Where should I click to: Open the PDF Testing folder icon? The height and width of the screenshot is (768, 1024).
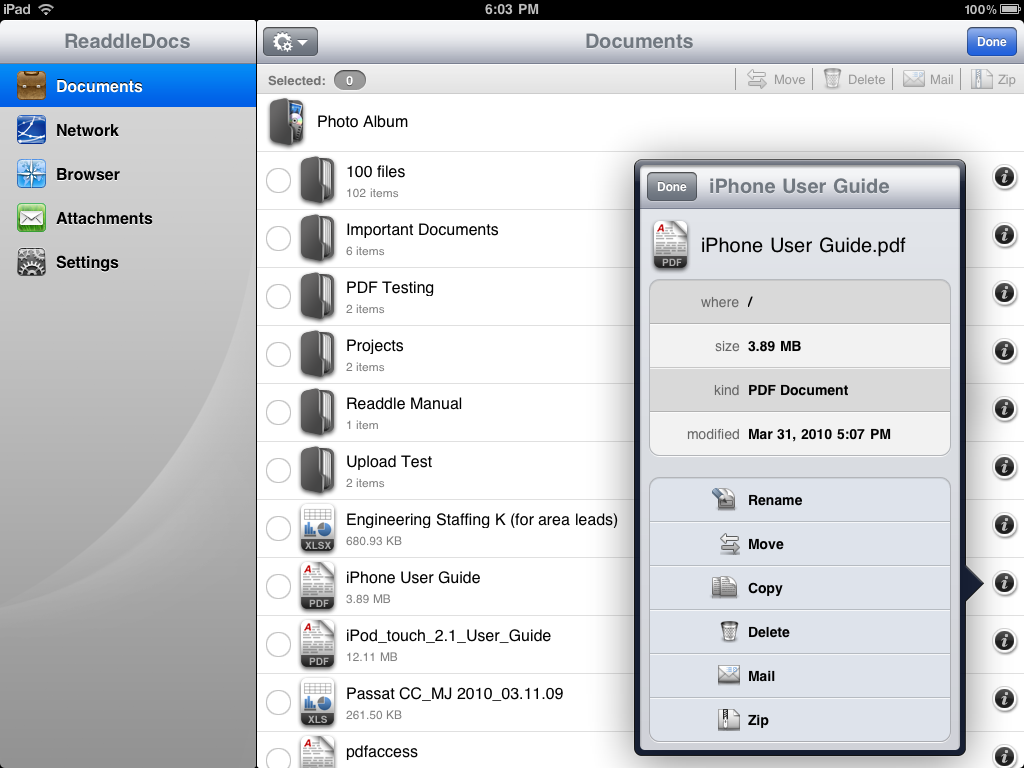(317, 296)
